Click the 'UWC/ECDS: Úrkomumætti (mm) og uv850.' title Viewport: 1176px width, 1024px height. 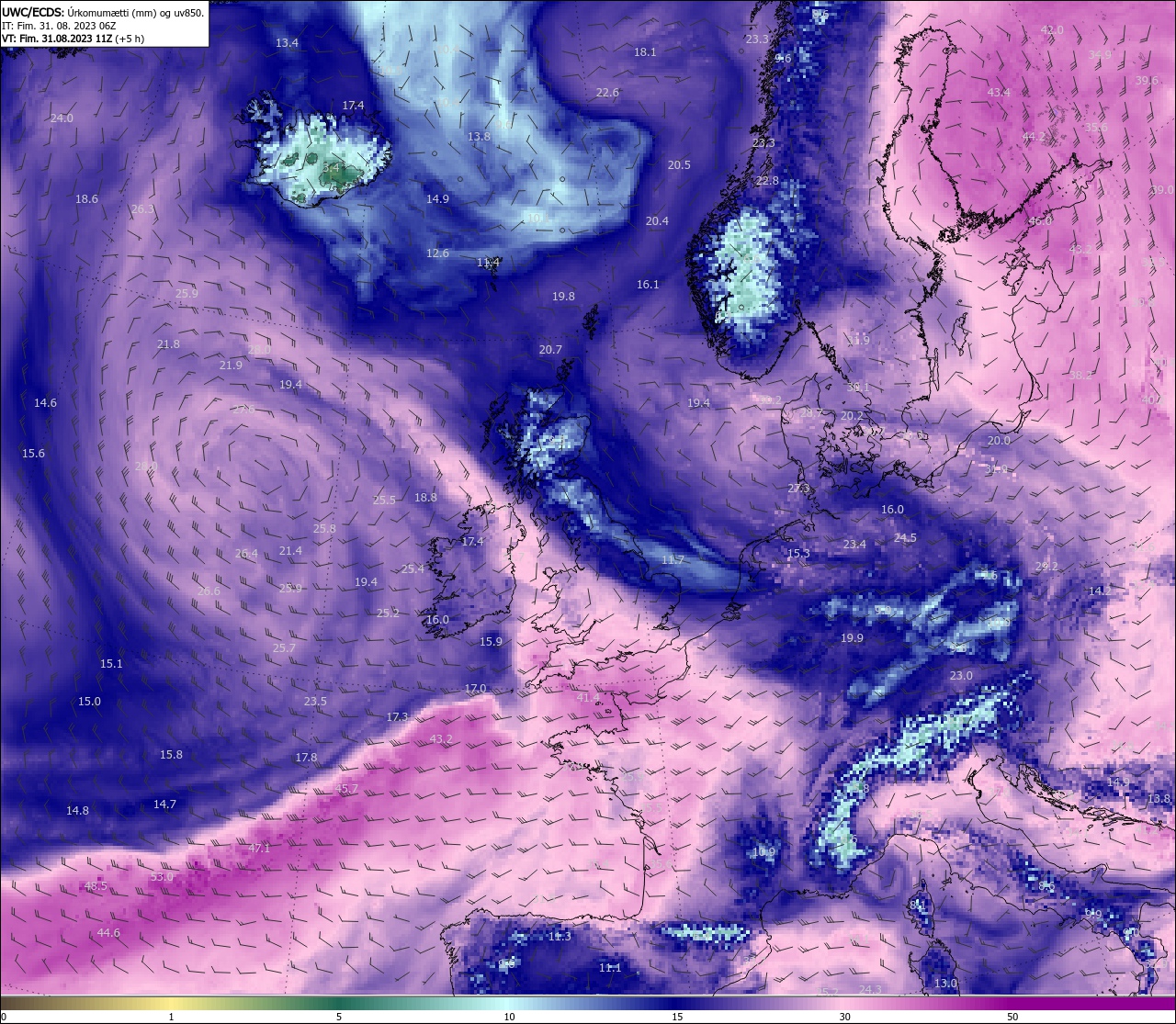pos(103,13)
